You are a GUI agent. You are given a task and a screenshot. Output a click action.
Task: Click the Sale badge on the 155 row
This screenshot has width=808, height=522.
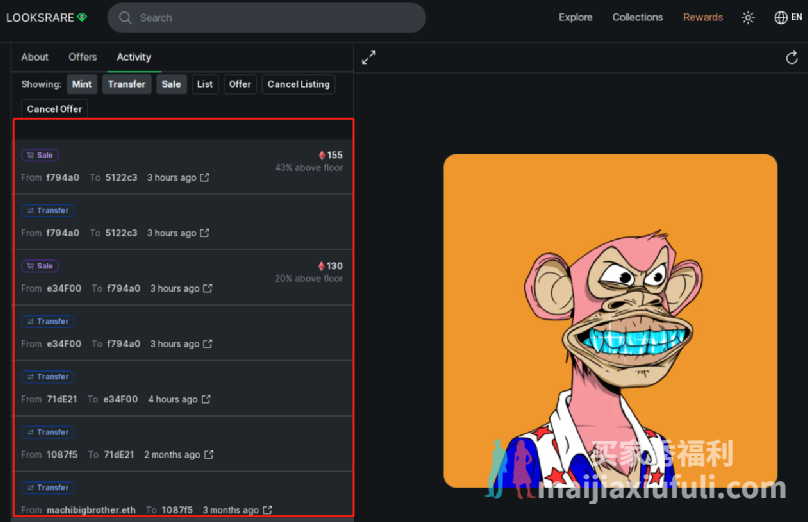point(40,155)
